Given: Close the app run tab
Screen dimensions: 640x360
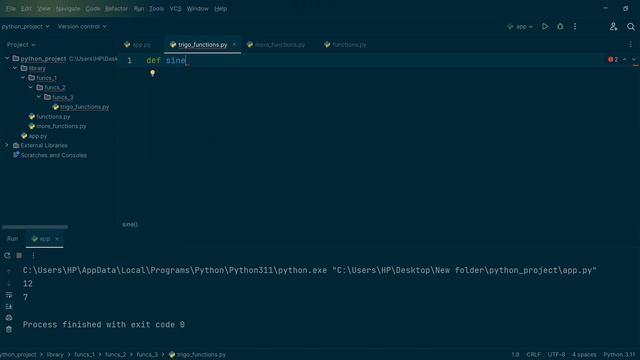Looking at the screenshot, I should click(x=57, y=239).
